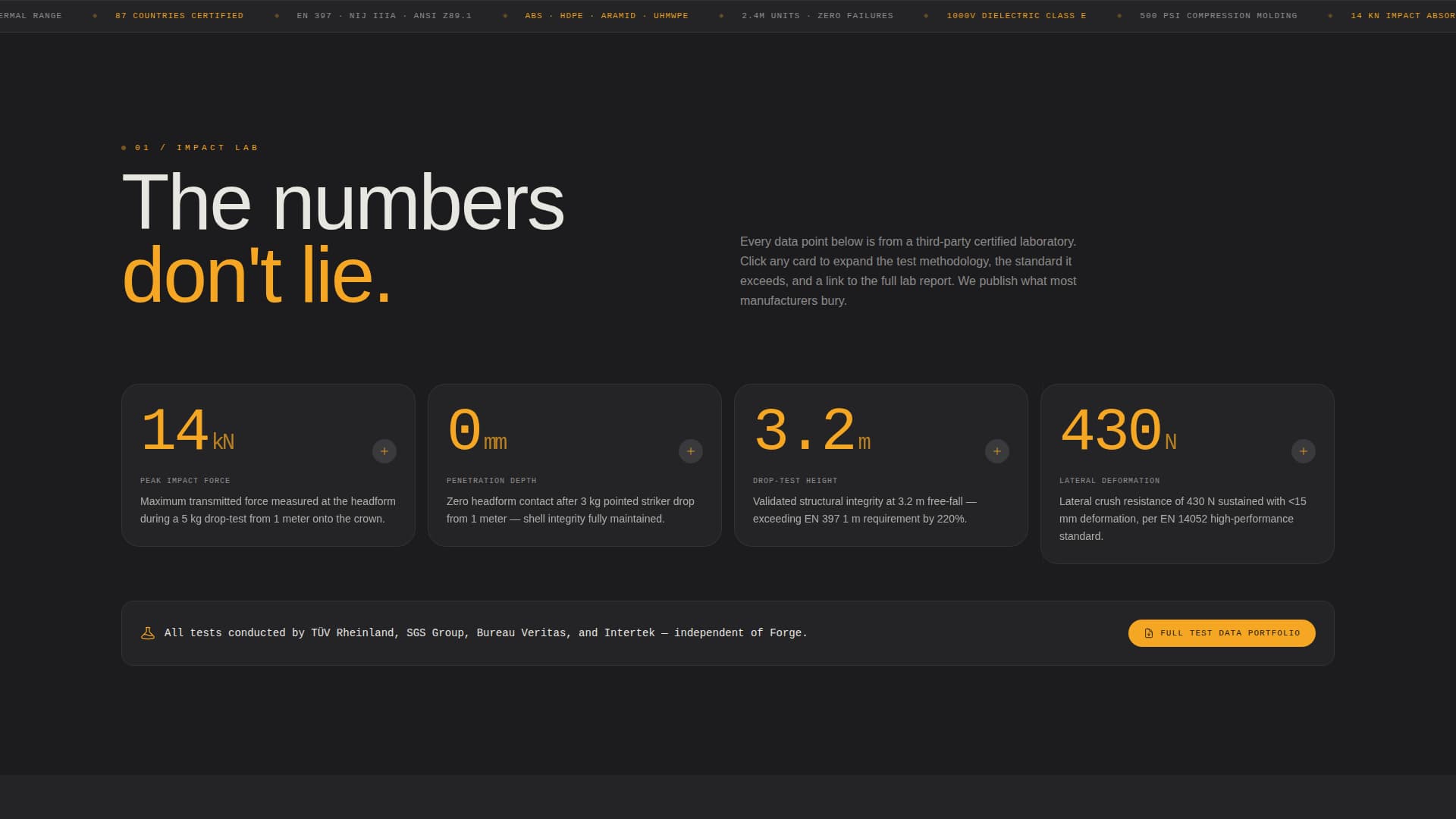Expand the DROP-TEST HEIGHT card details

(996, 451)
